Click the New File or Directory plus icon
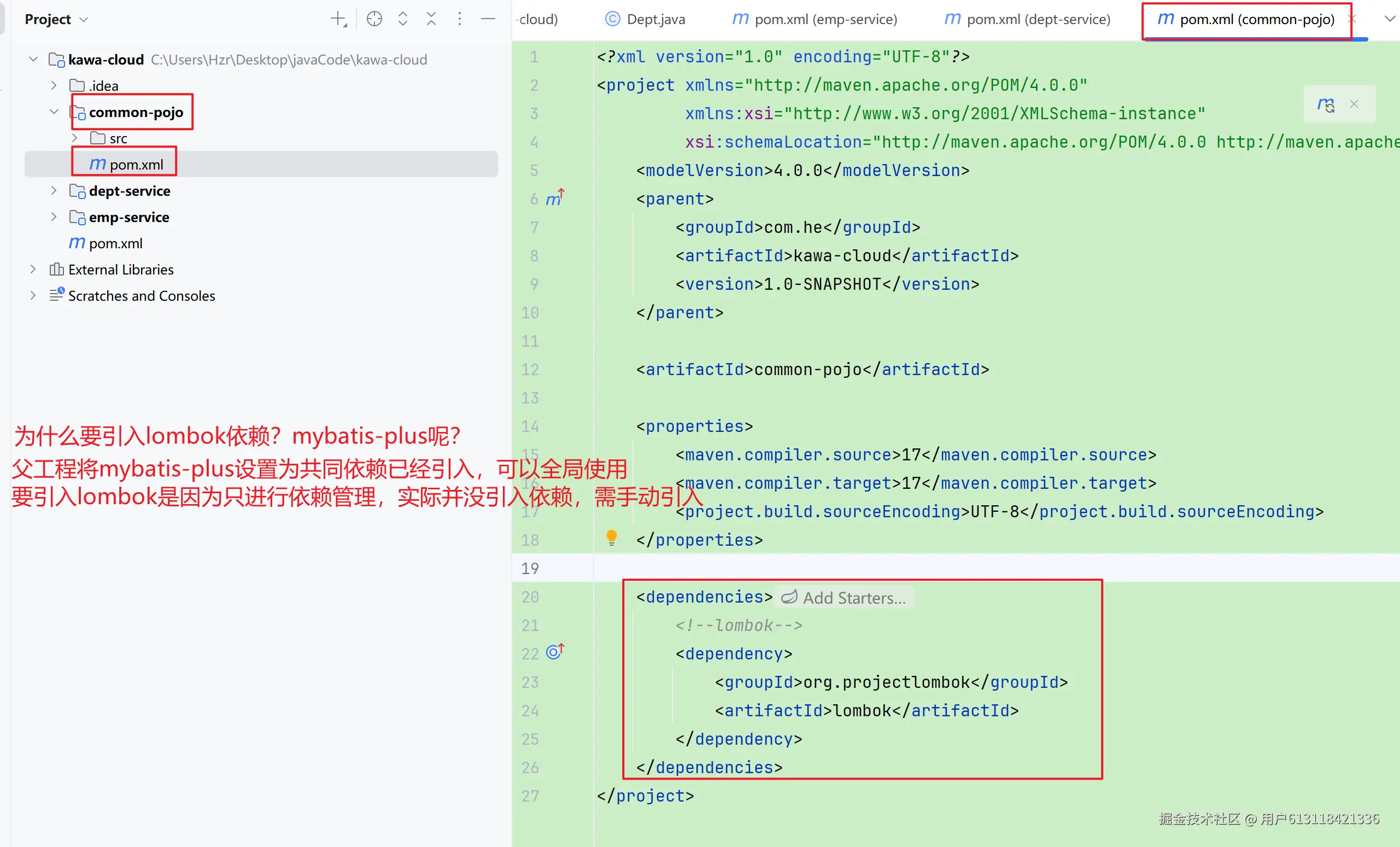 coord(338,19)
